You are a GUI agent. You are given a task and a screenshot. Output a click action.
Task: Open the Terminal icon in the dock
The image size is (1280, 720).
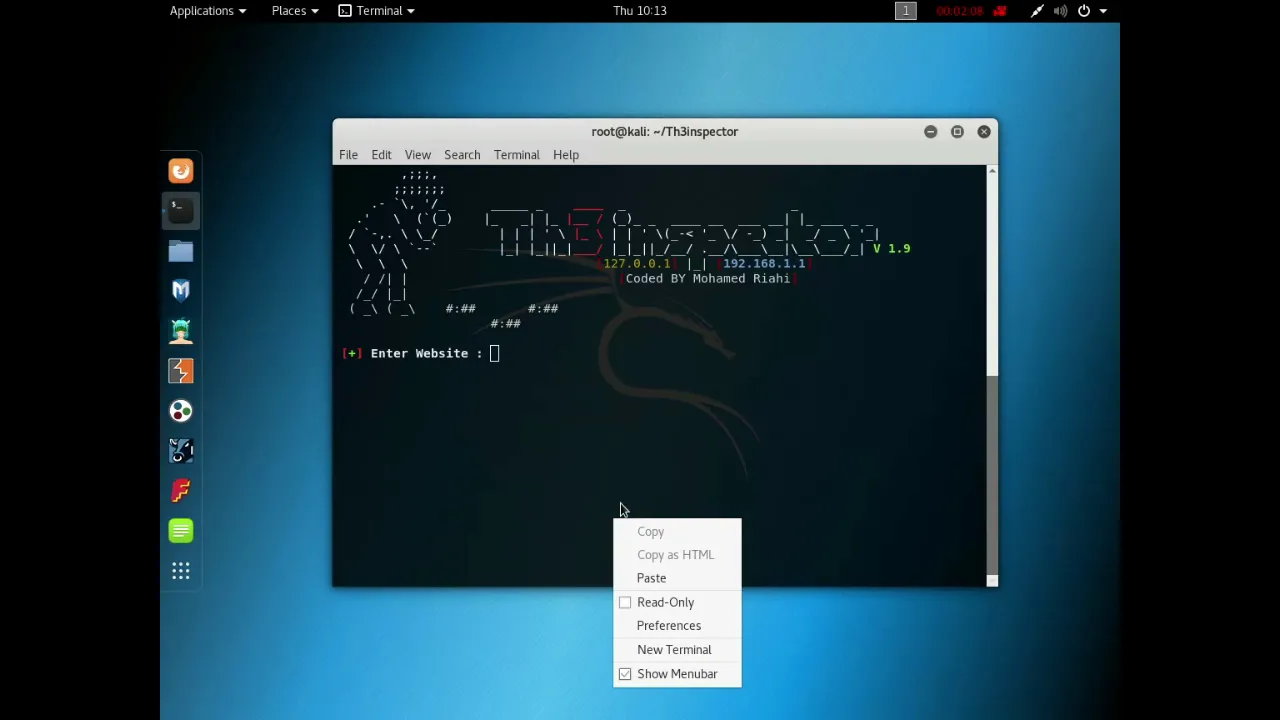pyautogui.click(x=181, y=211)
